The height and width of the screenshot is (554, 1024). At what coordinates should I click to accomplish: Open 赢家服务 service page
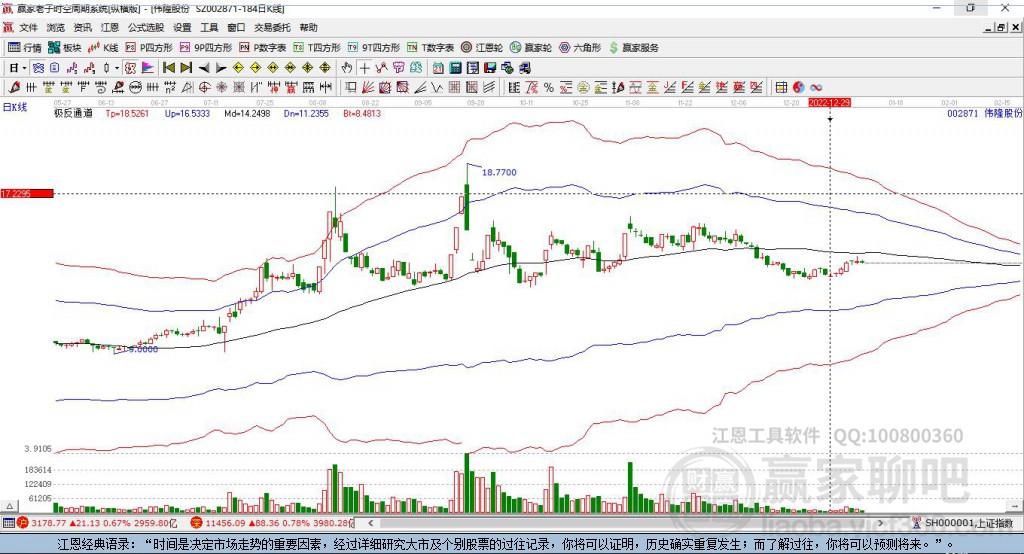click(x=634, y=48)
